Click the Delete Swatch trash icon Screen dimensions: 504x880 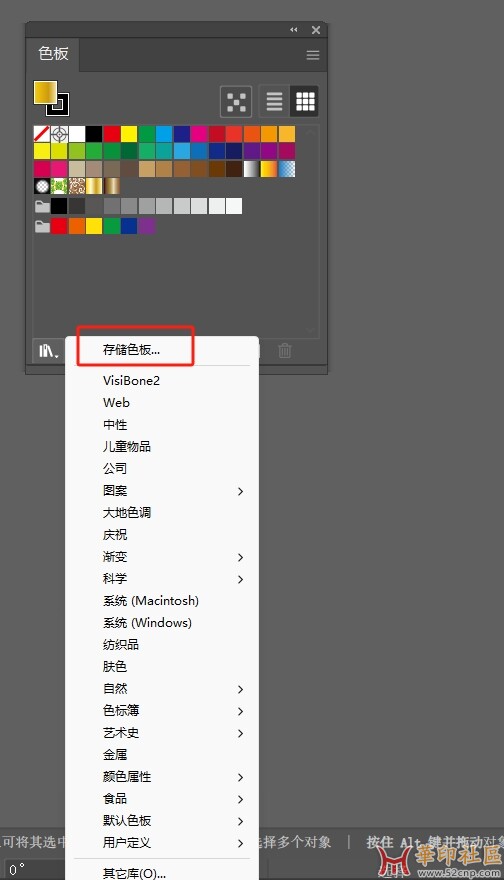pos(285,351)
